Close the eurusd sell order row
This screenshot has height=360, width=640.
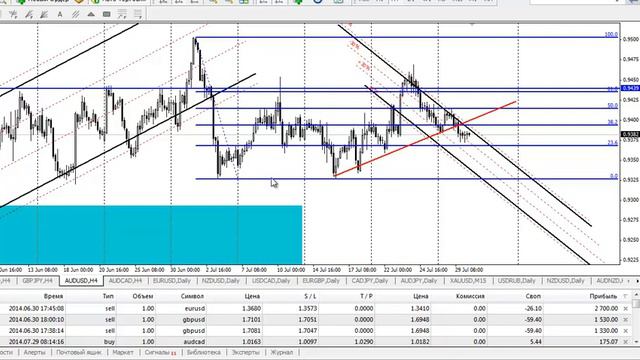click(x=626, y=309)
